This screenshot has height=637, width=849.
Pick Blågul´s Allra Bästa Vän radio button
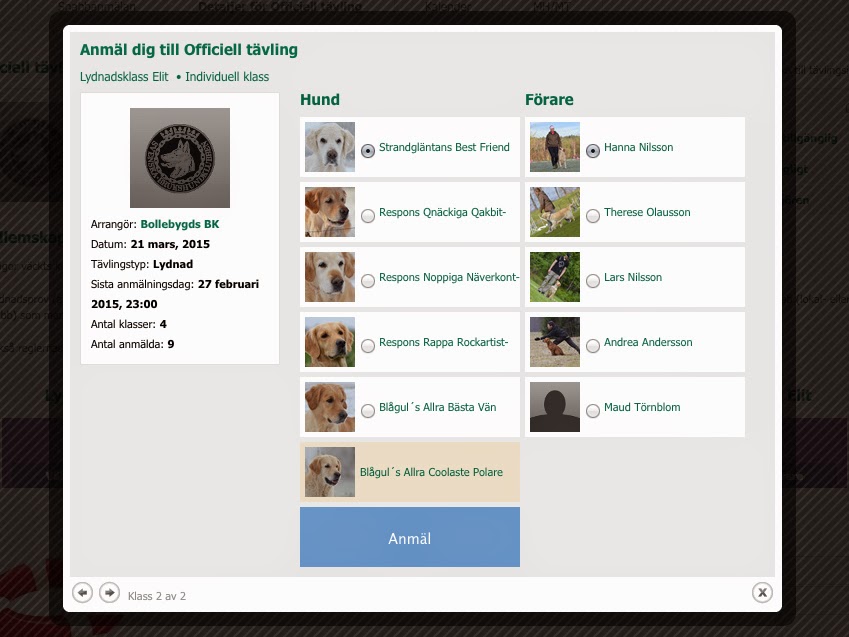[x=368, y=411]
